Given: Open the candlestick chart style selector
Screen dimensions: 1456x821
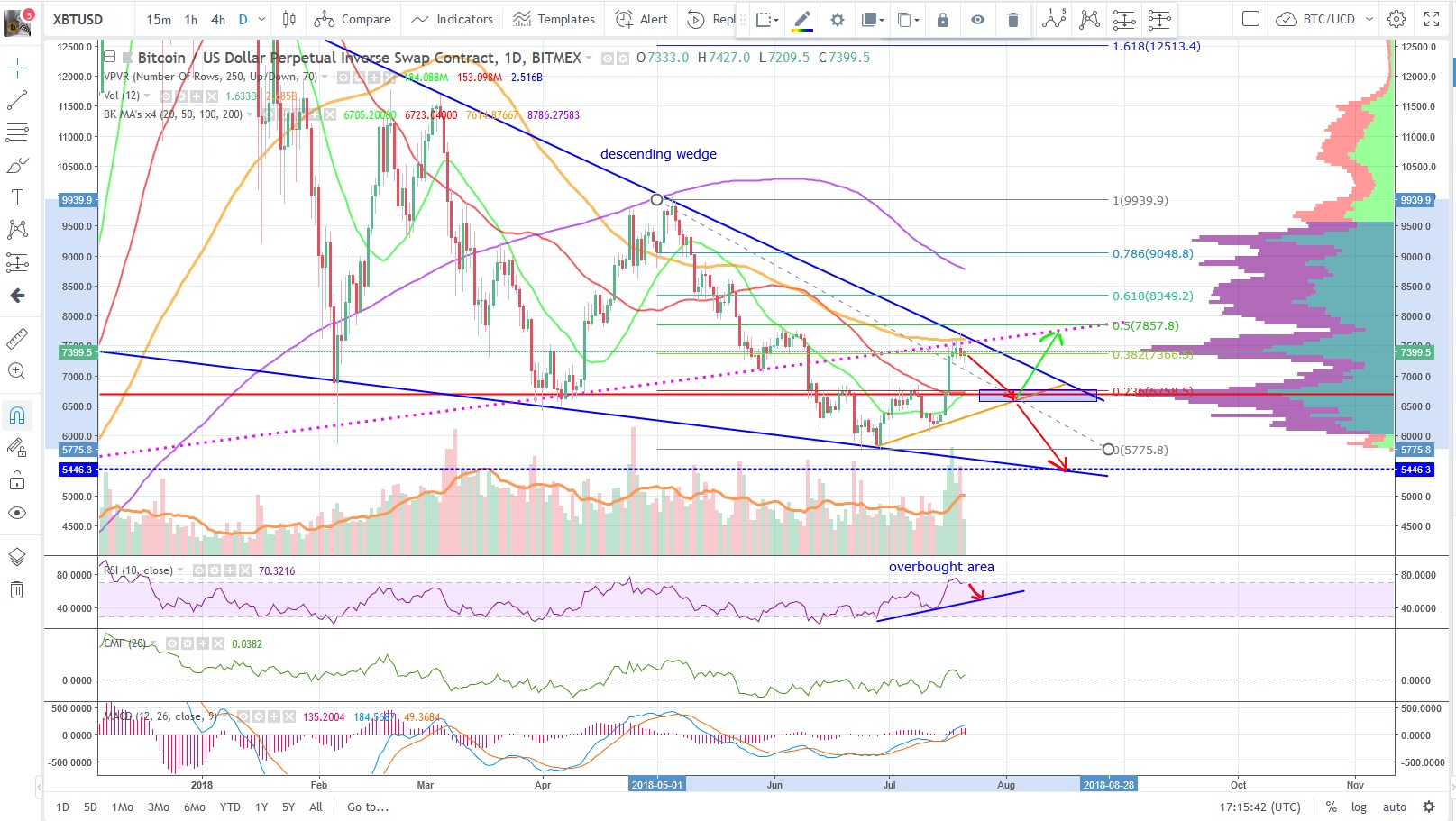Looking at the screenshot, I should tap(289, 19).
